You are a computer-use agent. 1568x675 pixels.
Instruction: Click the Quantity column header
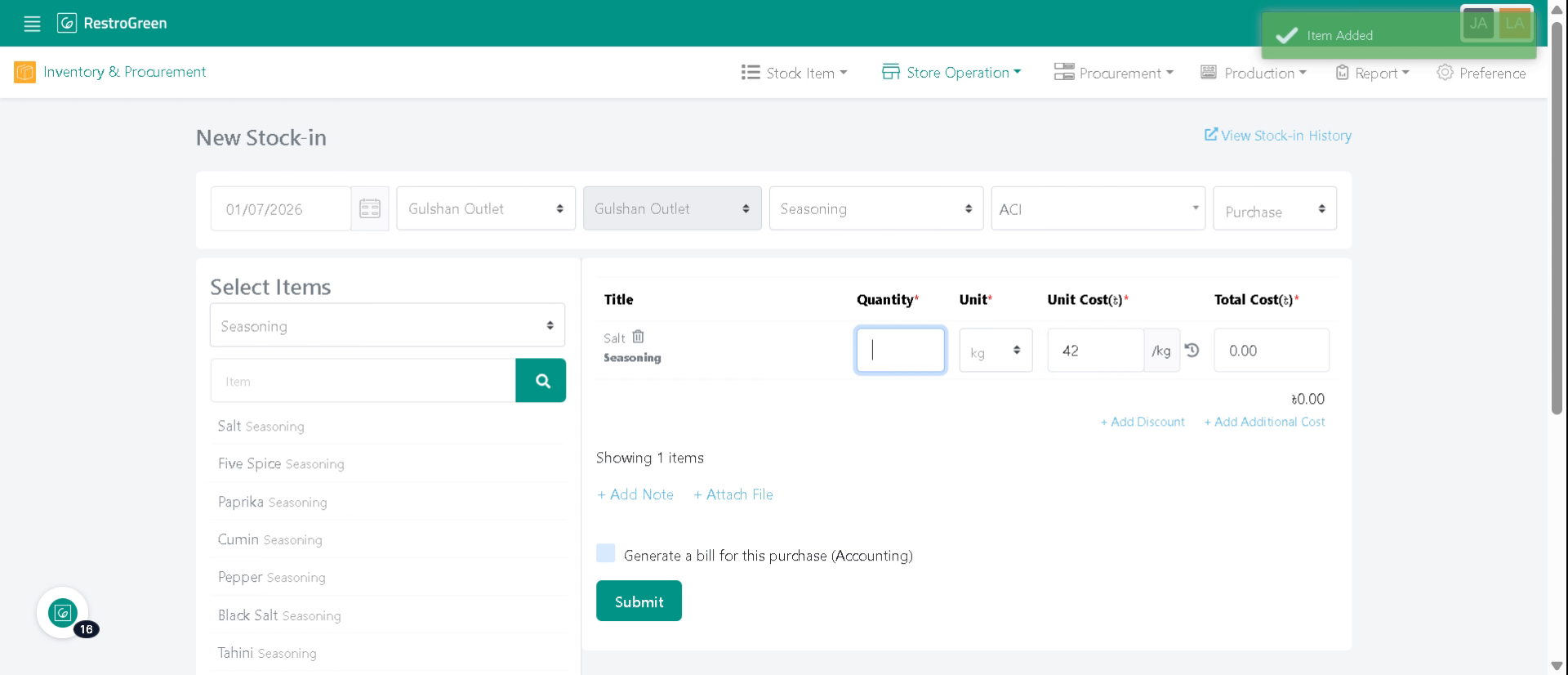pyautogui.click(x=888, y=300)
